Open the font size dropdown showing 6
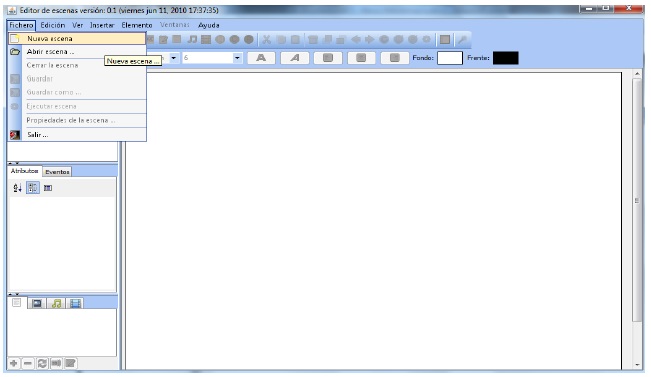This screenshot has width=651, height=377. (x=212, y=58)
